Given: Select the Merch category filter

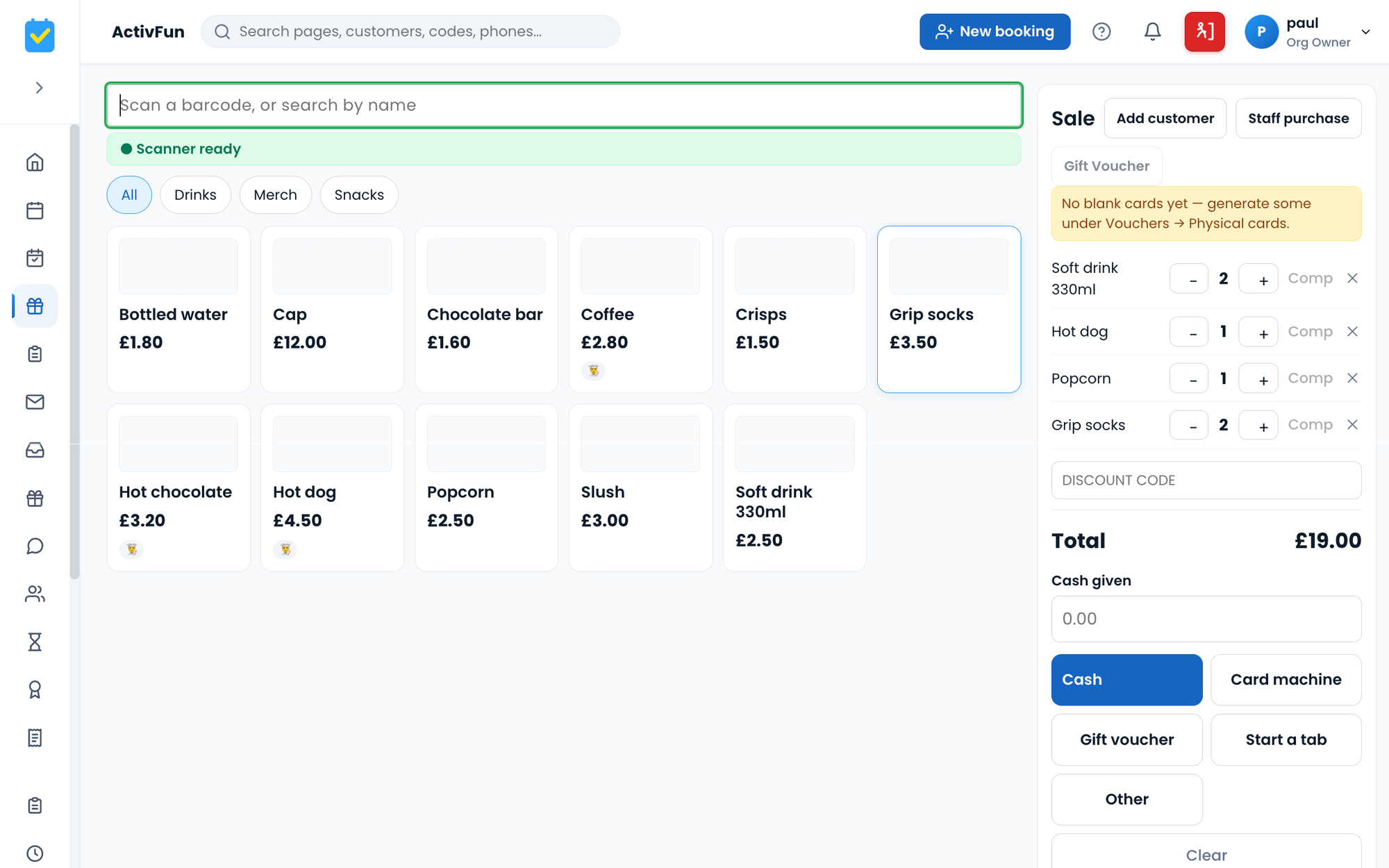Looking at the screenshot, I should 275,195.
